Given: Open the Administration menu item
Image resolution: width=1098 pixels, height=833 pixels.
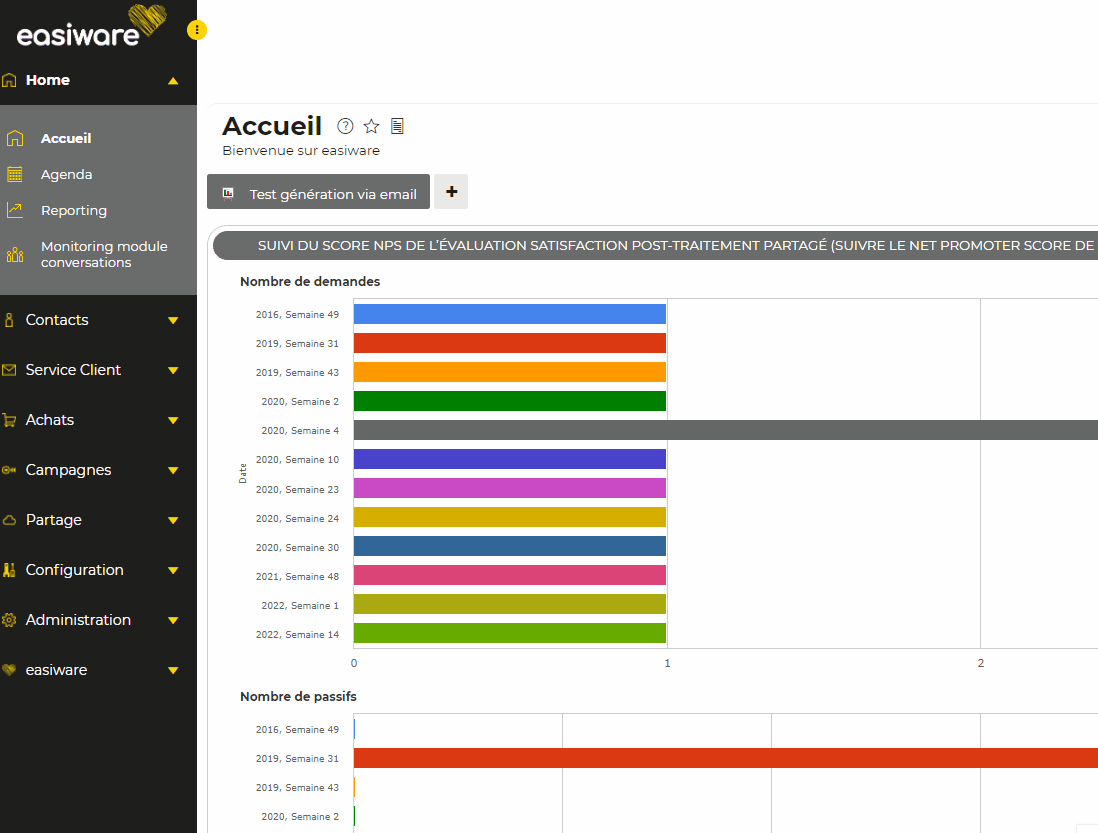Looking at the screenshot, I should 78,620.
